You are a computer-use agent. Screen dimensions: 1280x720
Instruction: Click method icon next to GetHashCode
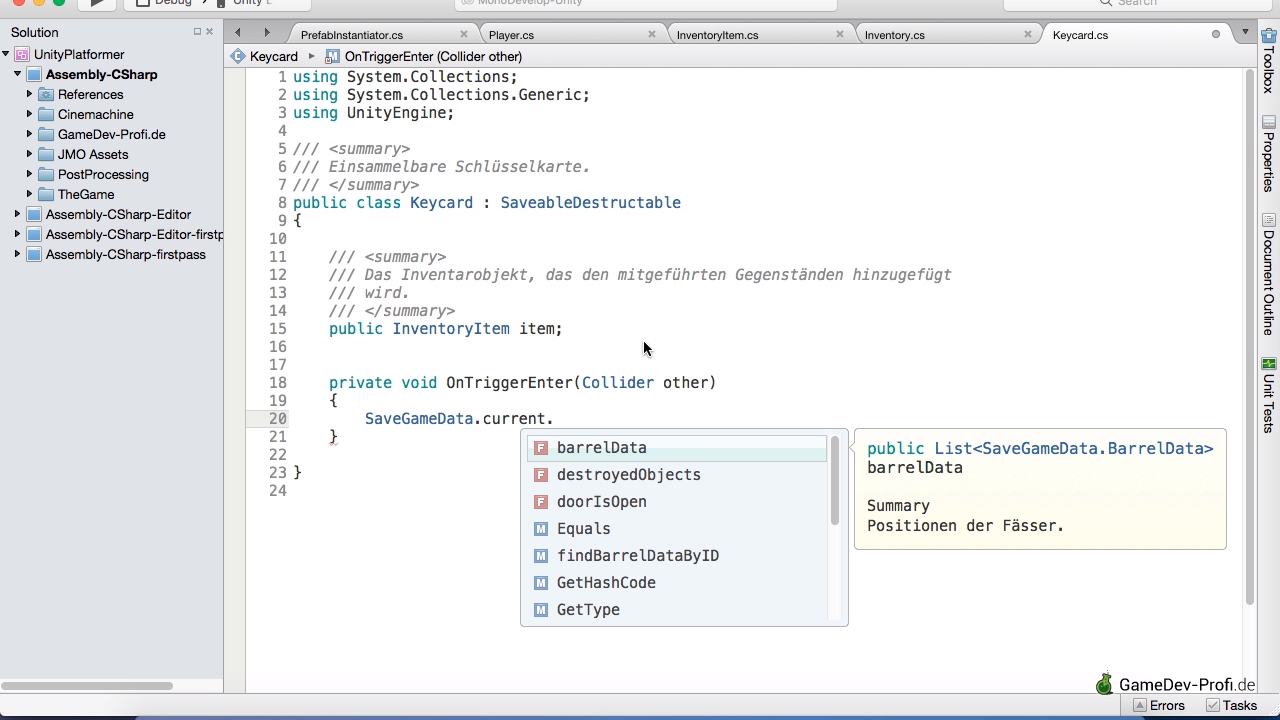click(x=541, y=583)
